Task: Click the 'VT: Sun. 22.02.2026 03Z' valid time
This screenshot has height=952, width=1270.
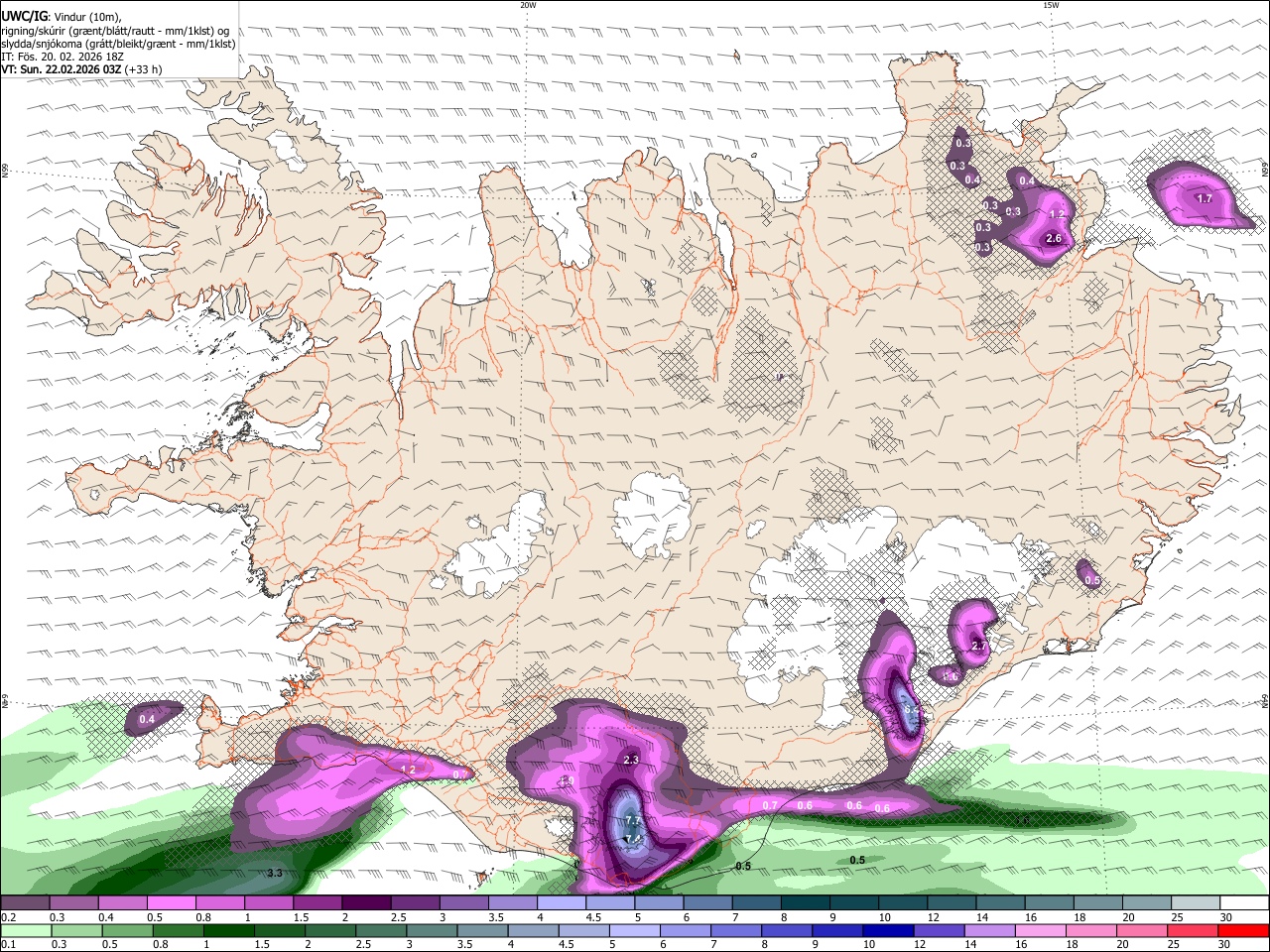Action: [62, 69]
